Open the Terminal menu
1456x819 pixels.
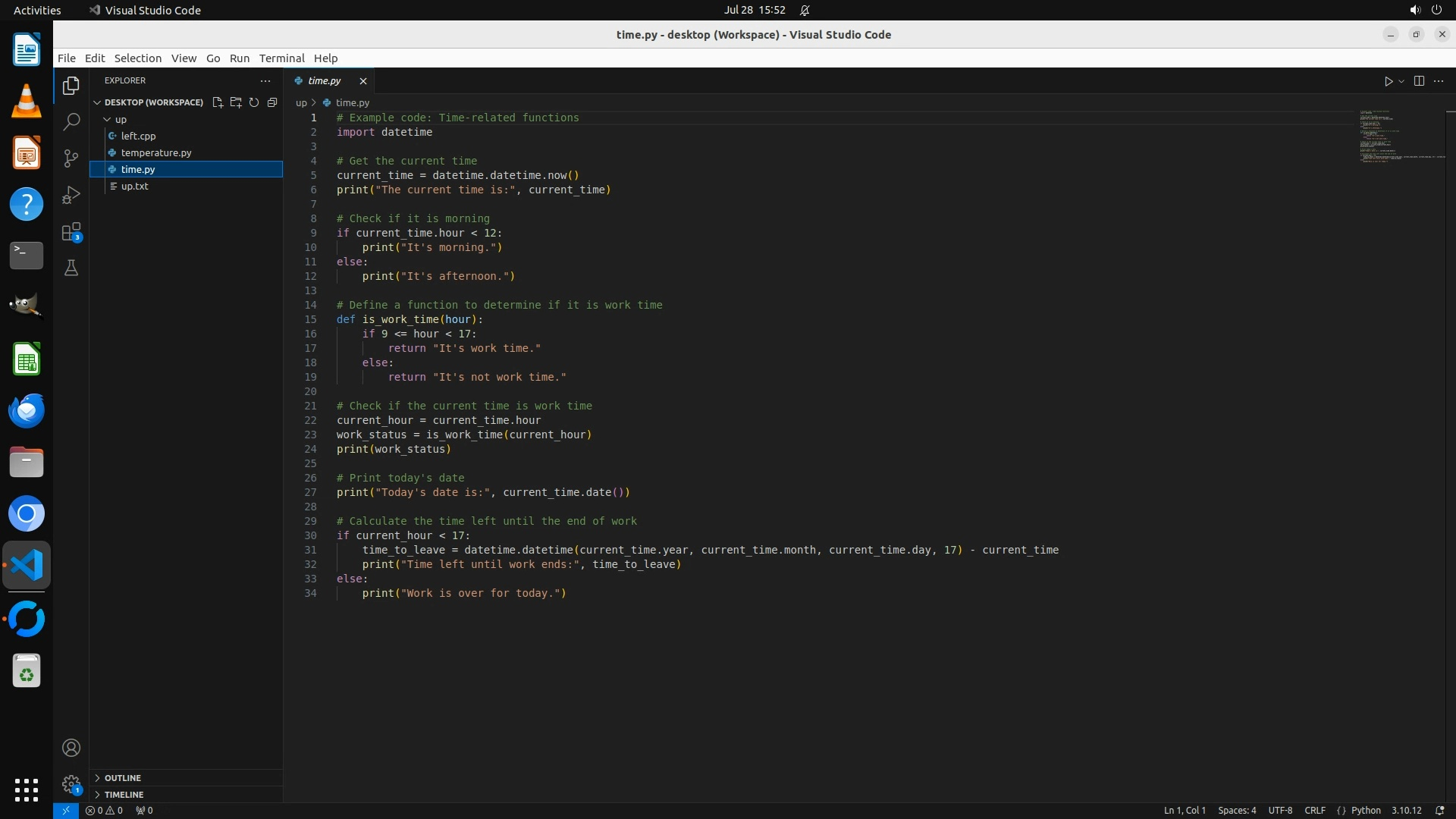[x=281, y=58]
